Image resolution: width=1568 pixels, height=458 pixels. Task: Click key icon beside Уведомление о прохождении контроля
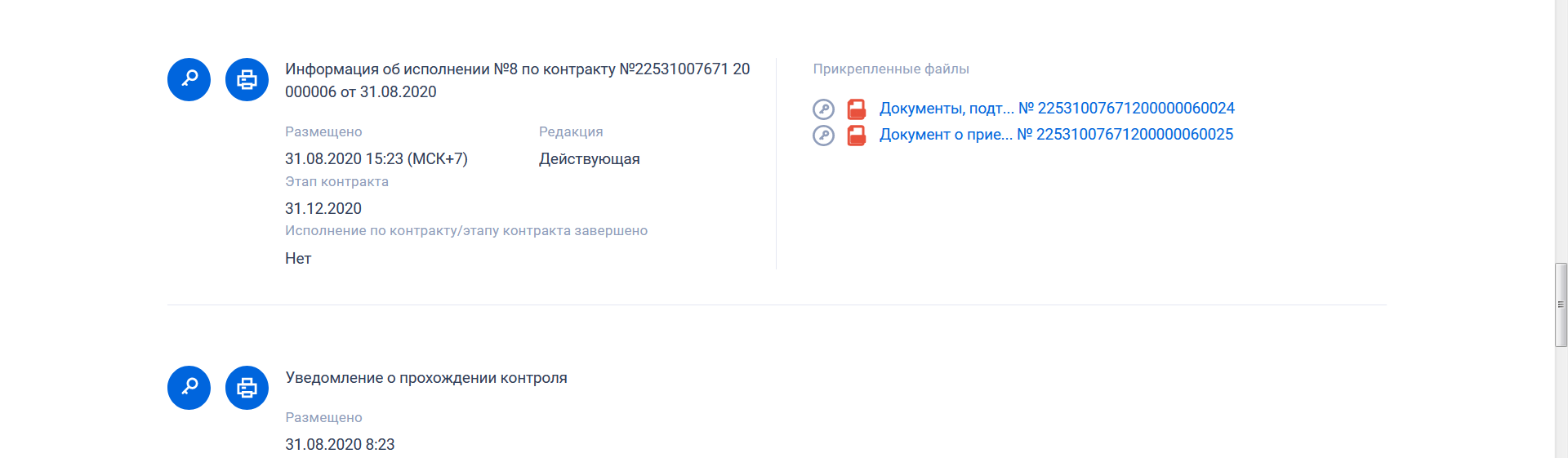click(x=189, y=387)
